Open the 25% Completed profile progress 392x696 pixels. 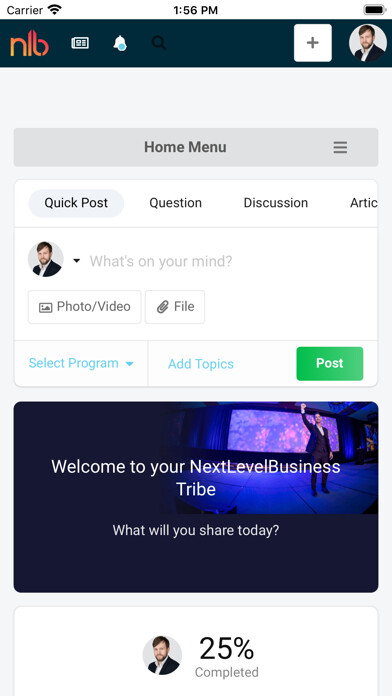(x=201, y=656)
